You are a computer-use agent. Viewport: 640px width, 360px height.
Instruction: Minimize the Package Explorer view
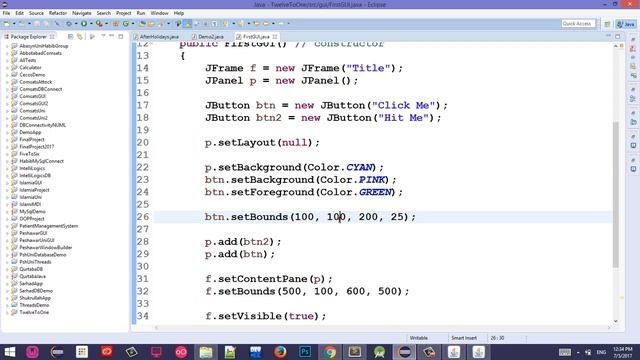tap(111, 36)
